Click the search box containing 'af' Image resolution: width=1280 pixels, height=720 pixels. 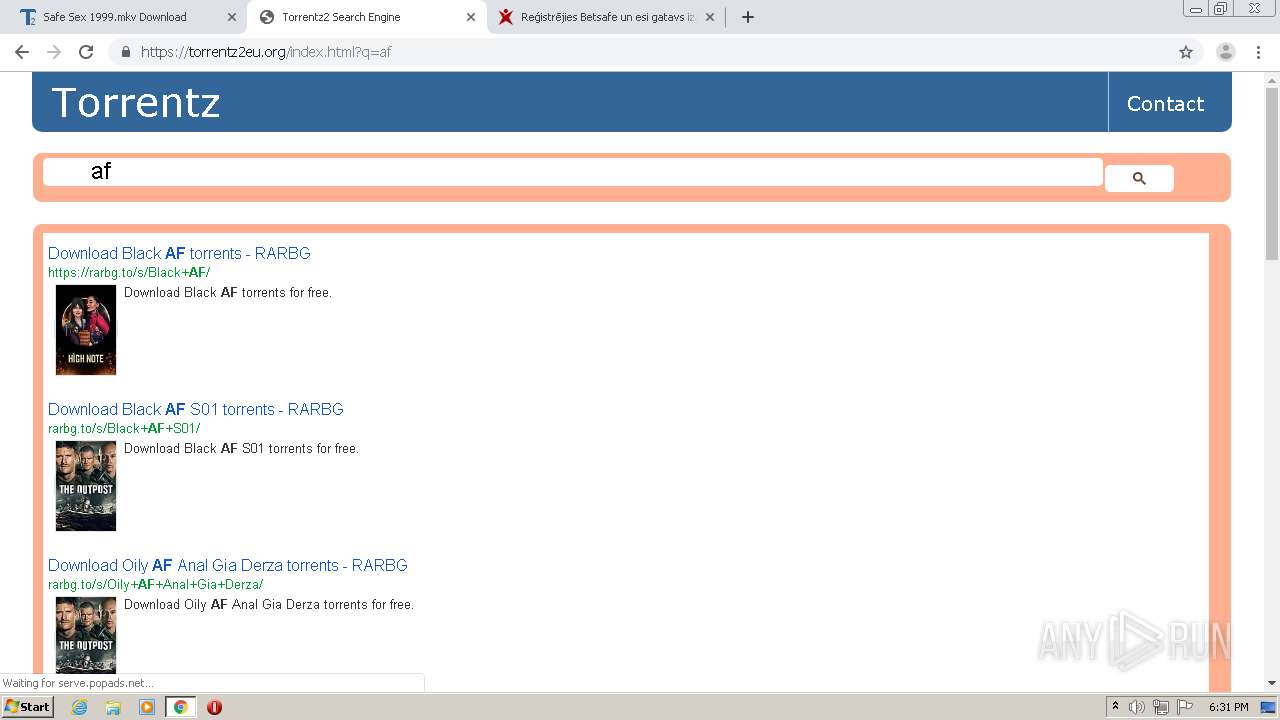(x=573, y=171)
